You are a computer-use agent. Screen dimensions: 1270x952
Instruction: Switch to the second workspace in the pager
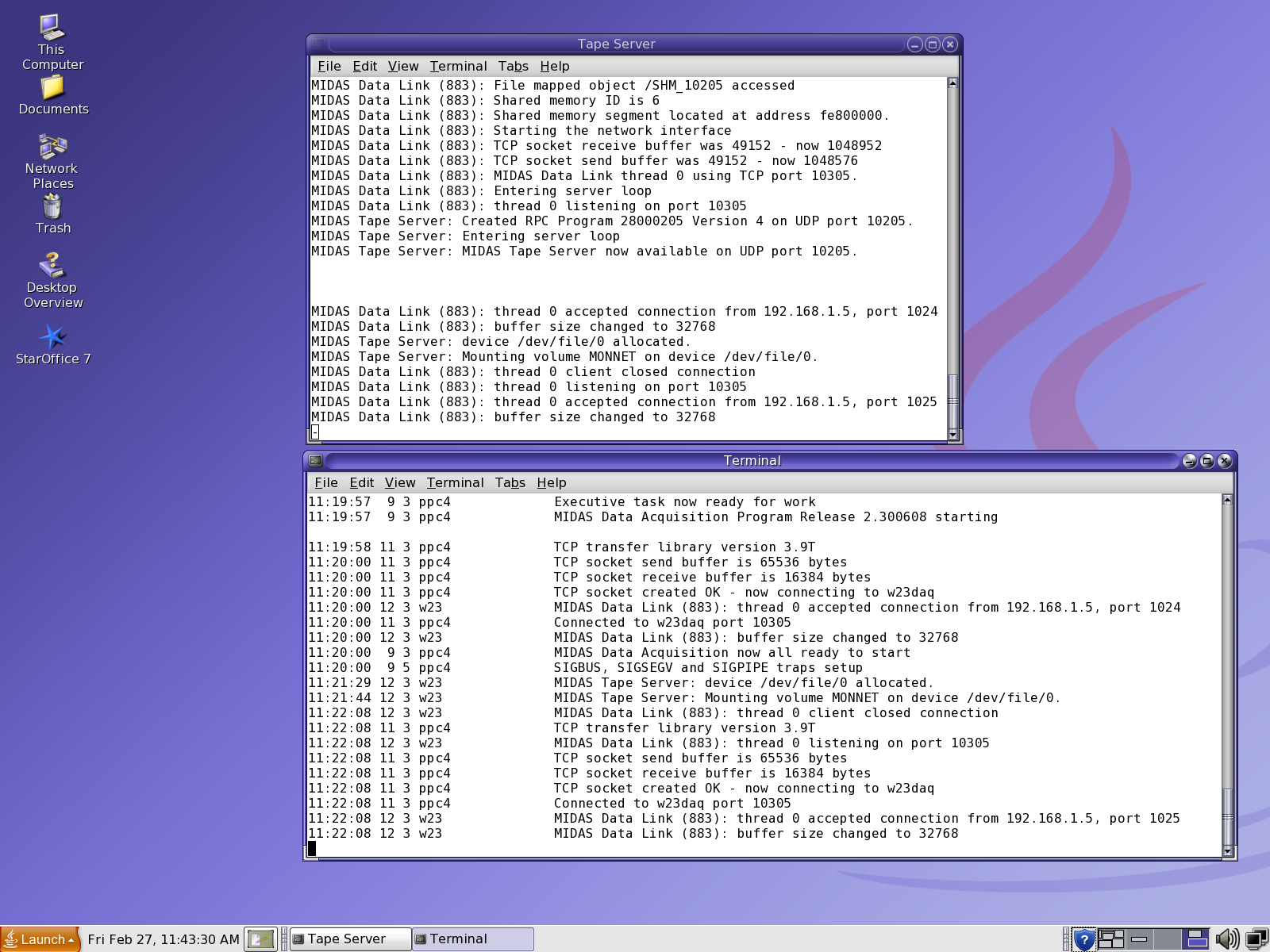[x=1139, y=939]
